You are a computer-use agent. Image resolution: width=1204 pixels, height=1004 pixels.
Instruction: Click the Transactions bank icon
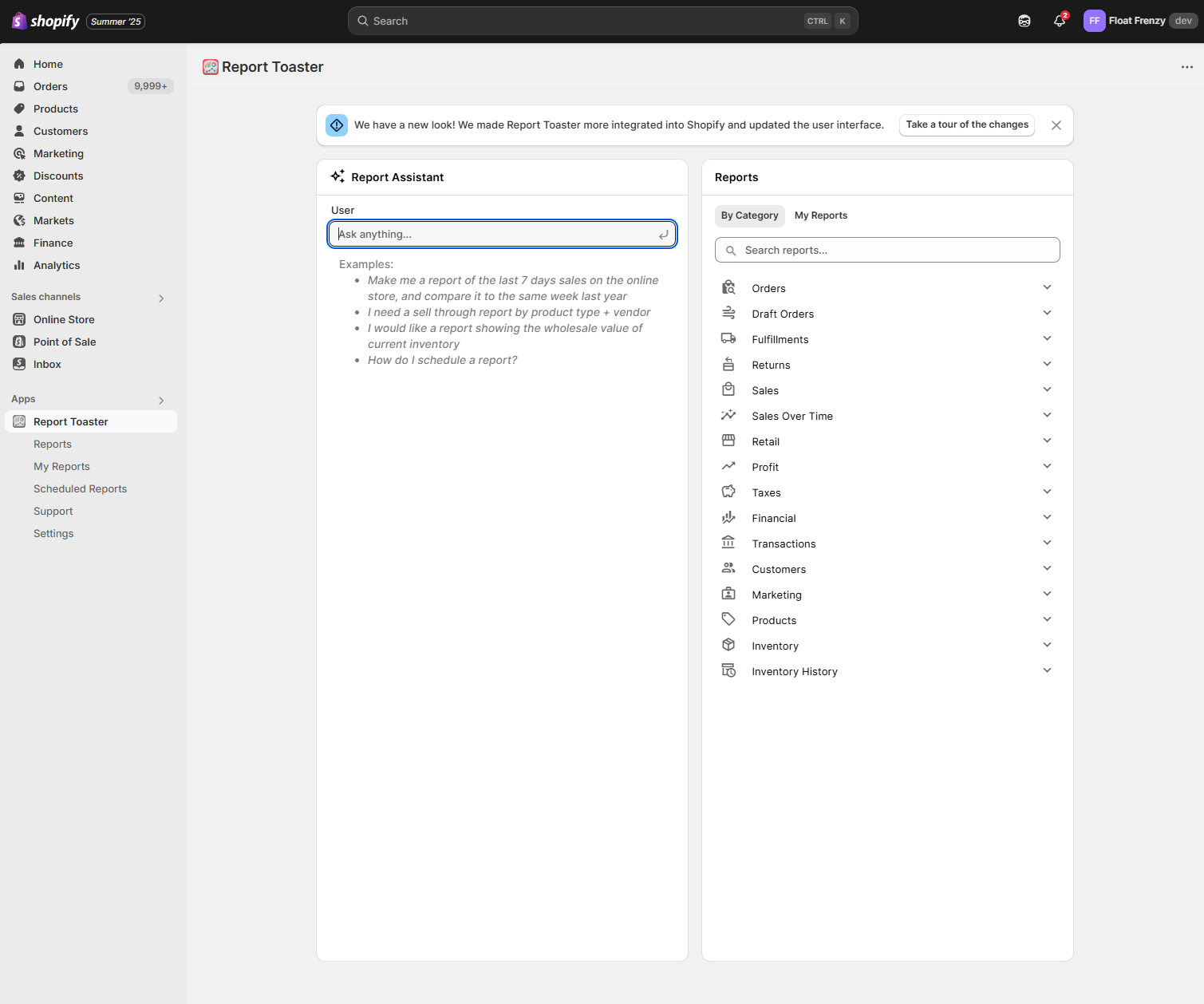click(728, 544)
